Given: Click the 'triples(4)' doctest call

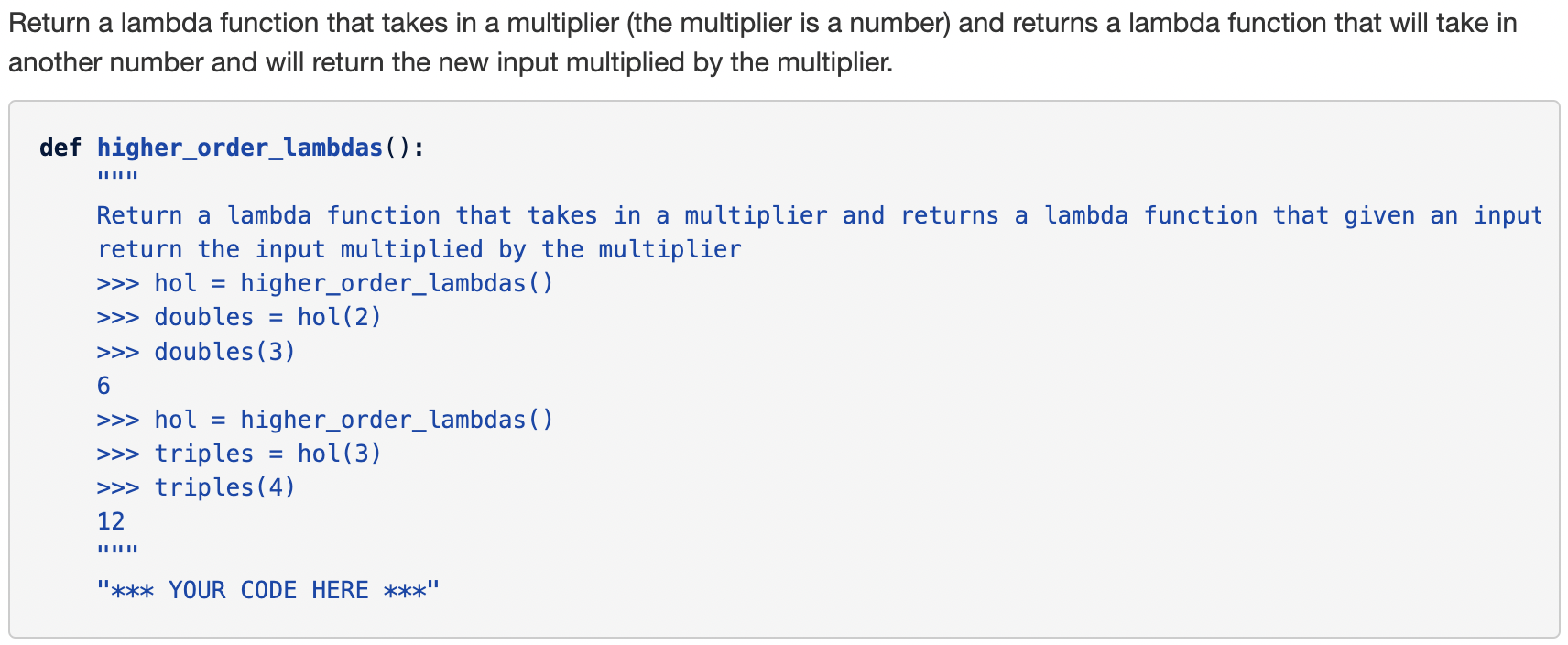Looking at the screenshot, I should tap(225, 488).
